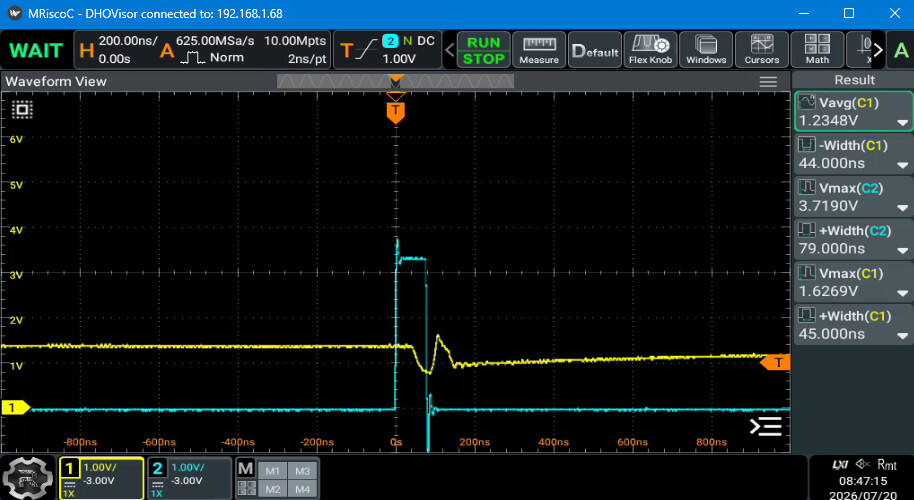Select channel 1 ground offset marker
Screen dimensions: 914x500
(x=14, y=408)
